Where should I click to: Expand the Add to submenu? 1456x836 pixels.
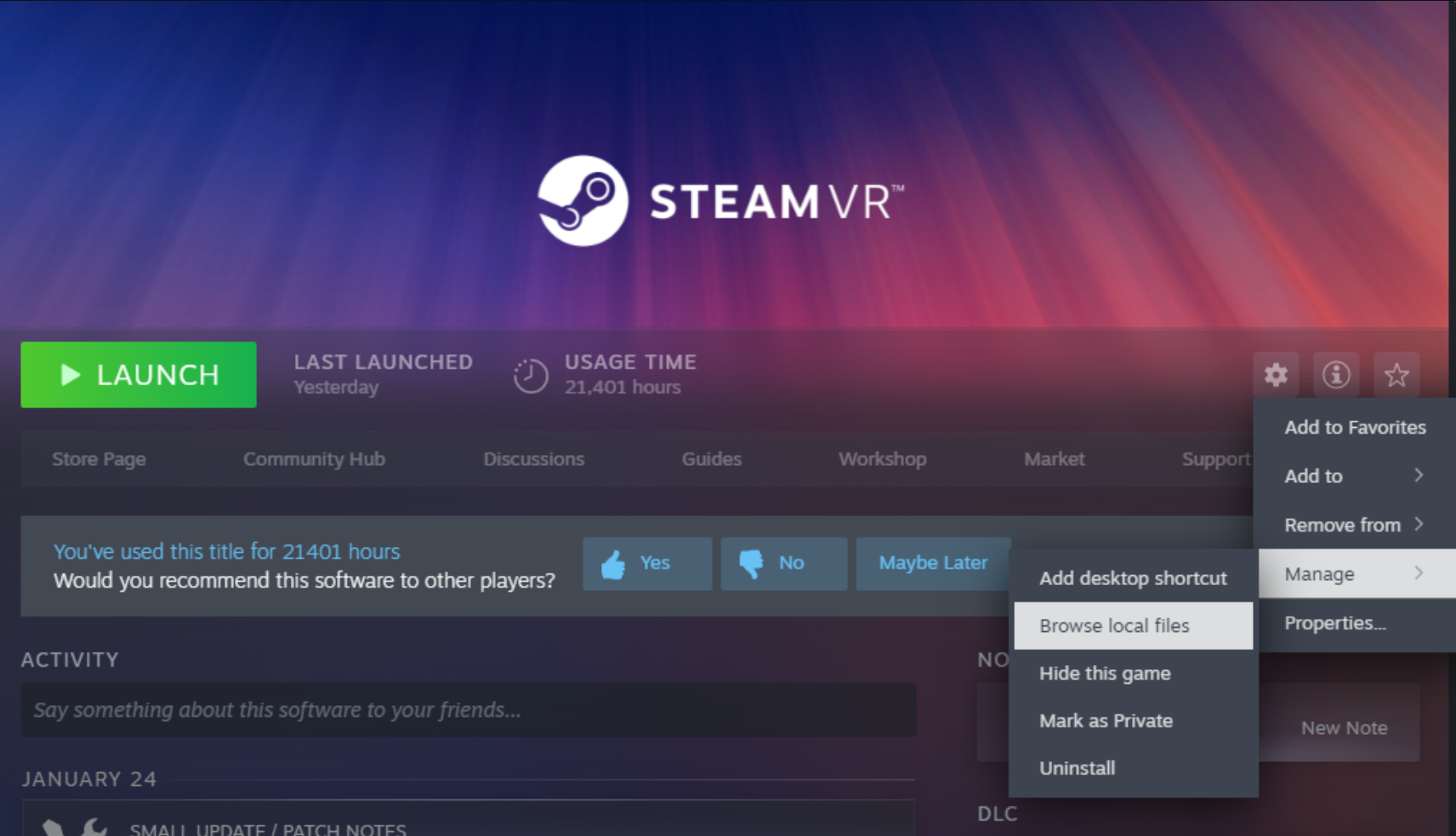click(1355, 476)
